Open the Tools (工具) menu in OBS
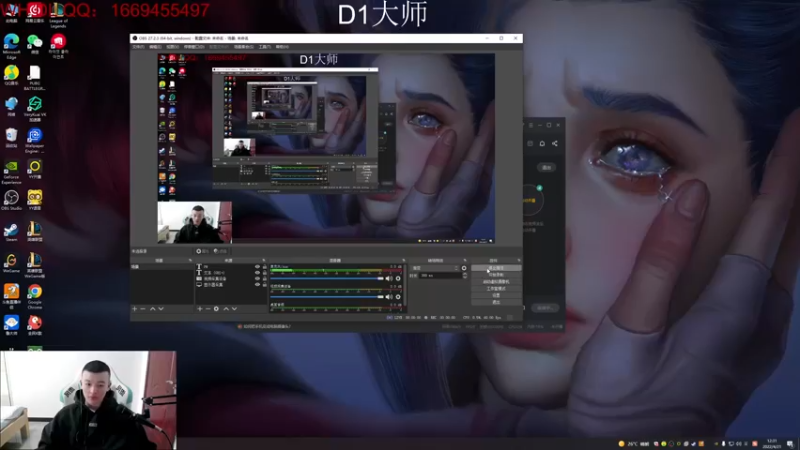 [264, 47]
